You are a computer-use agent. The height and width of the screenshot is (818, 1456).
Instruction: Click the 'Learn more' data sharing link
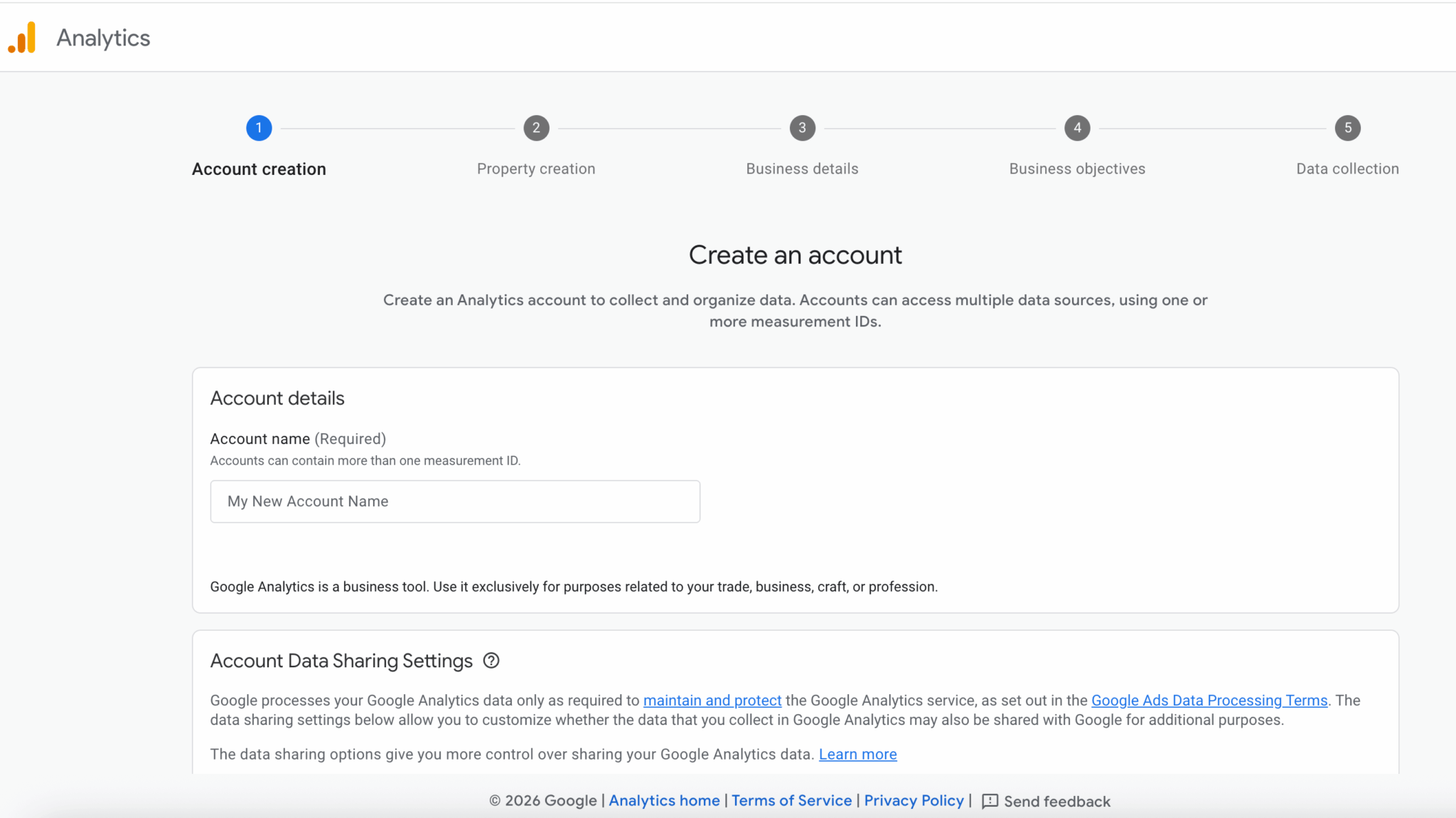857,754
